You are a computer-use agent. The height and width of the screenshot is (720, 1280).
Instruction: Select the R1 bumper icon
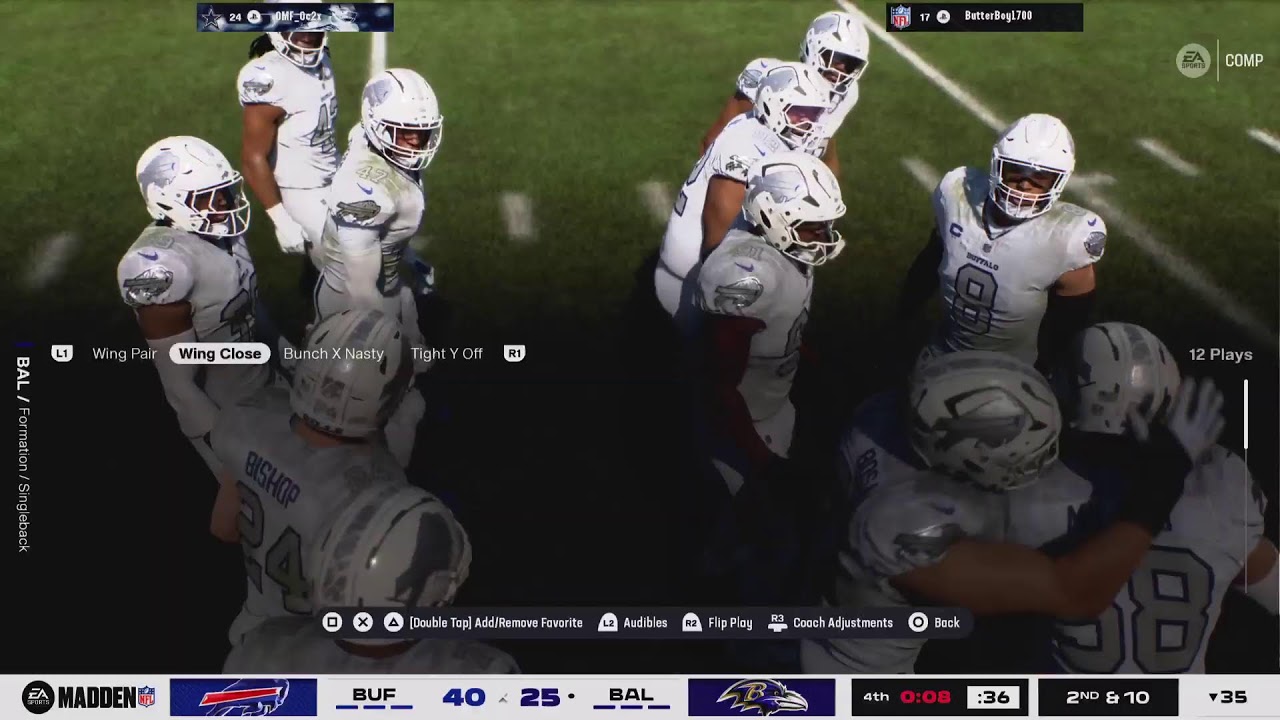514,353
